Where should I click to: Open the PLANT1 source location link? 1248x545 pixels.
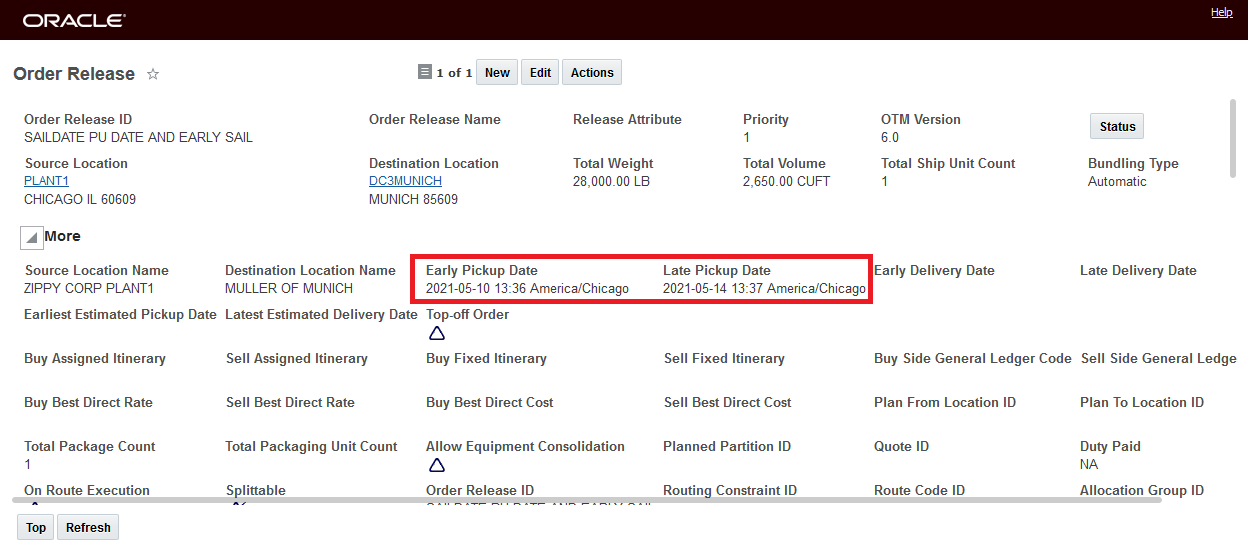[x=47, y=181]
